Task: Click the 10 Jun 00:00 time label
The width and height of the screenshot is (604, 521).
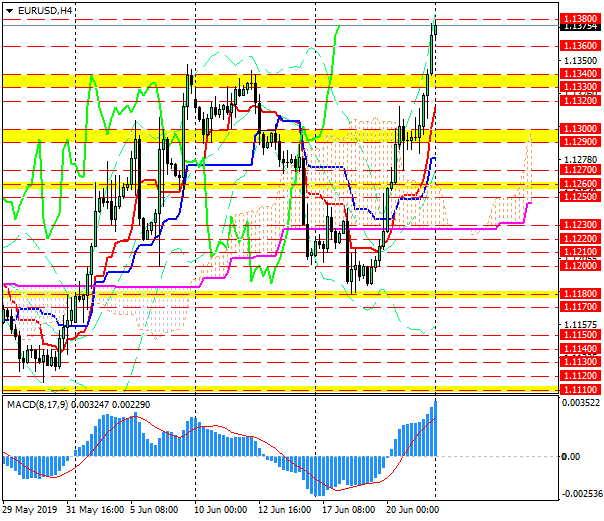Action: click(221, 508)
